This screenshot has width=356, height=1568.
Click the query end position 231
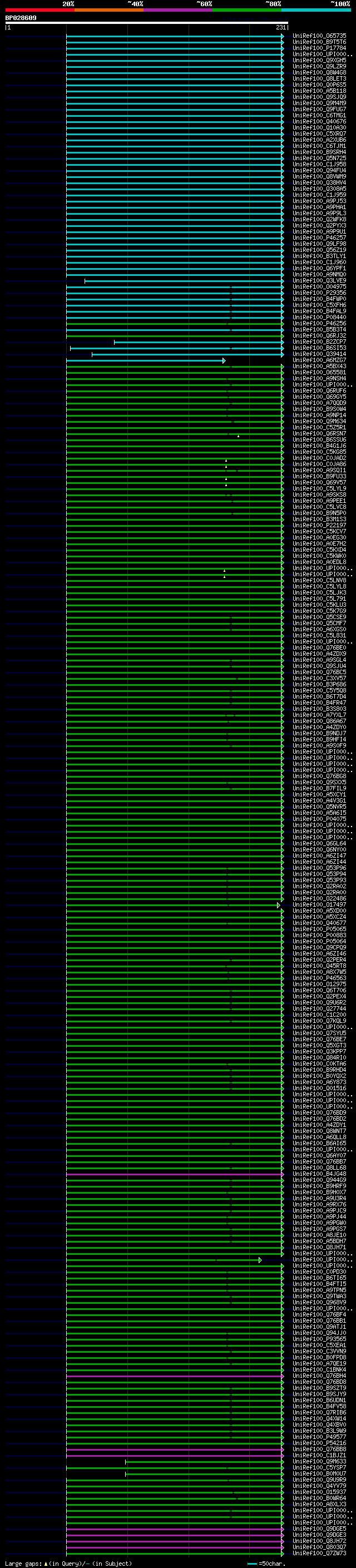click(x=280, y=27)
